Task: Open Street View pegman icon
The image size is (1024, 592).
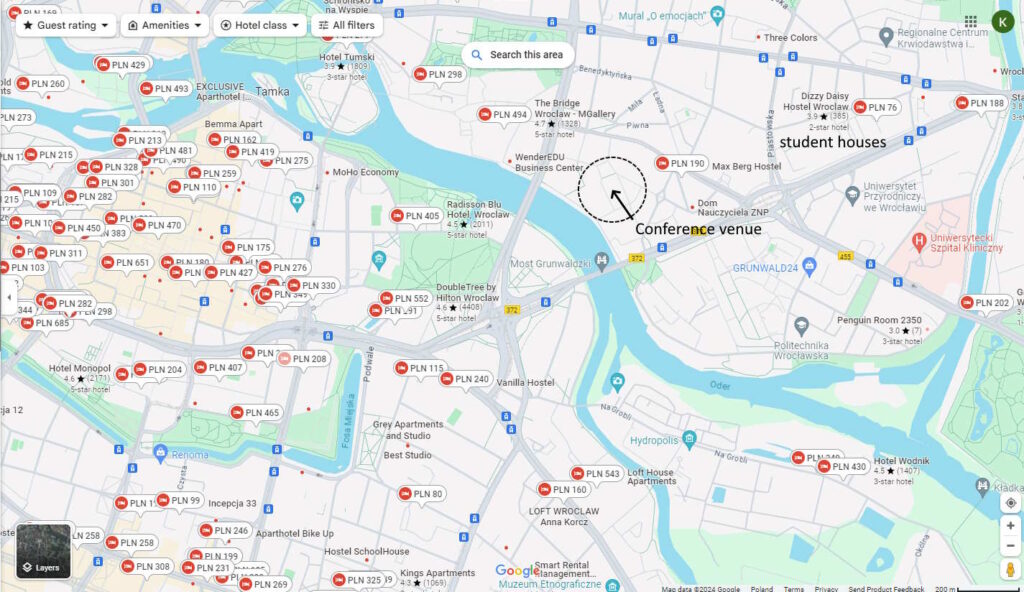Action: pyautogui.click(x=1010, y=569)
